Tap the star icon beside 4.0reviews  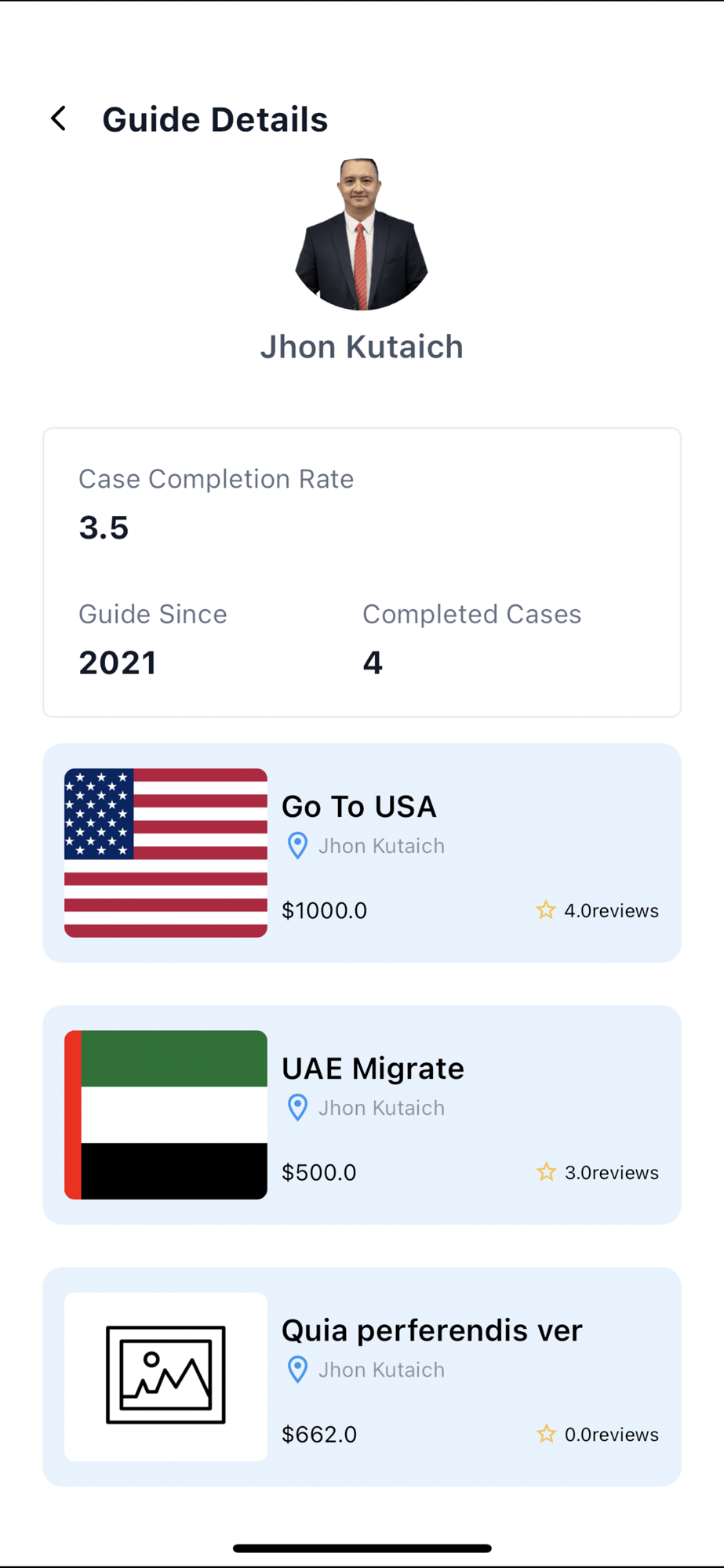(546, 910)
